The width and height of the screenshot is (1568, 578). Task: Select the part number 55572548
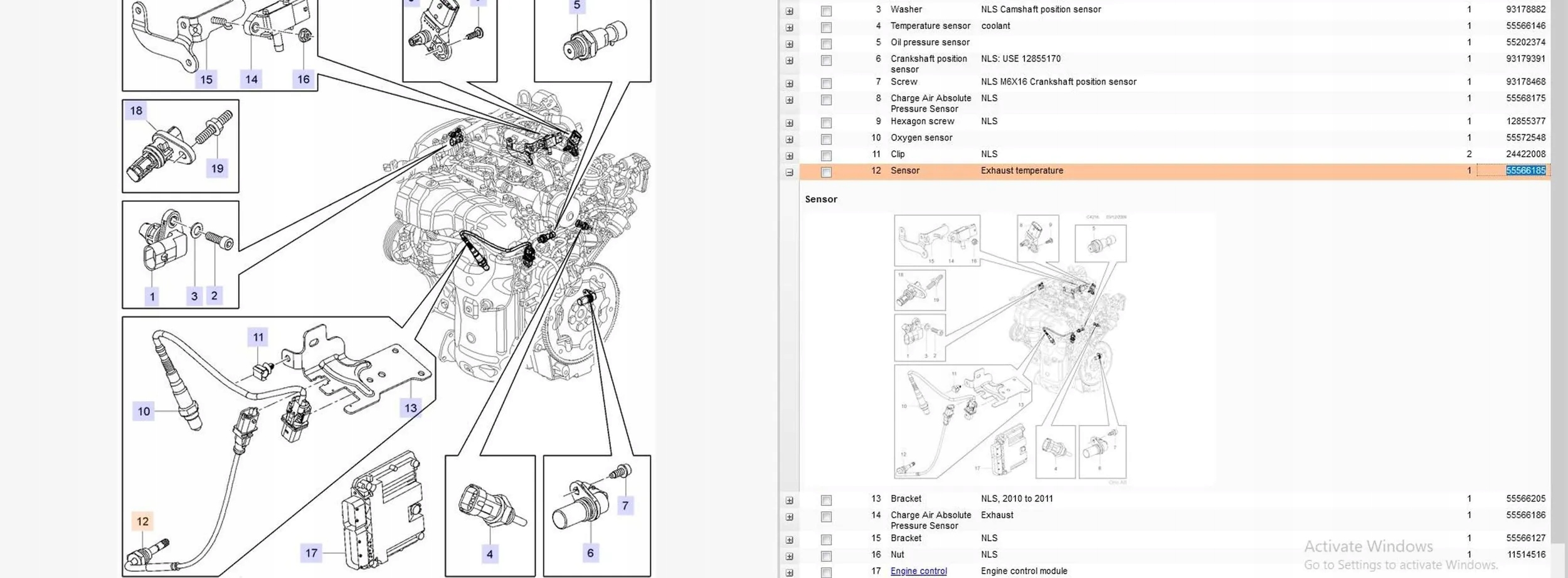click(x=1525, y=137)
